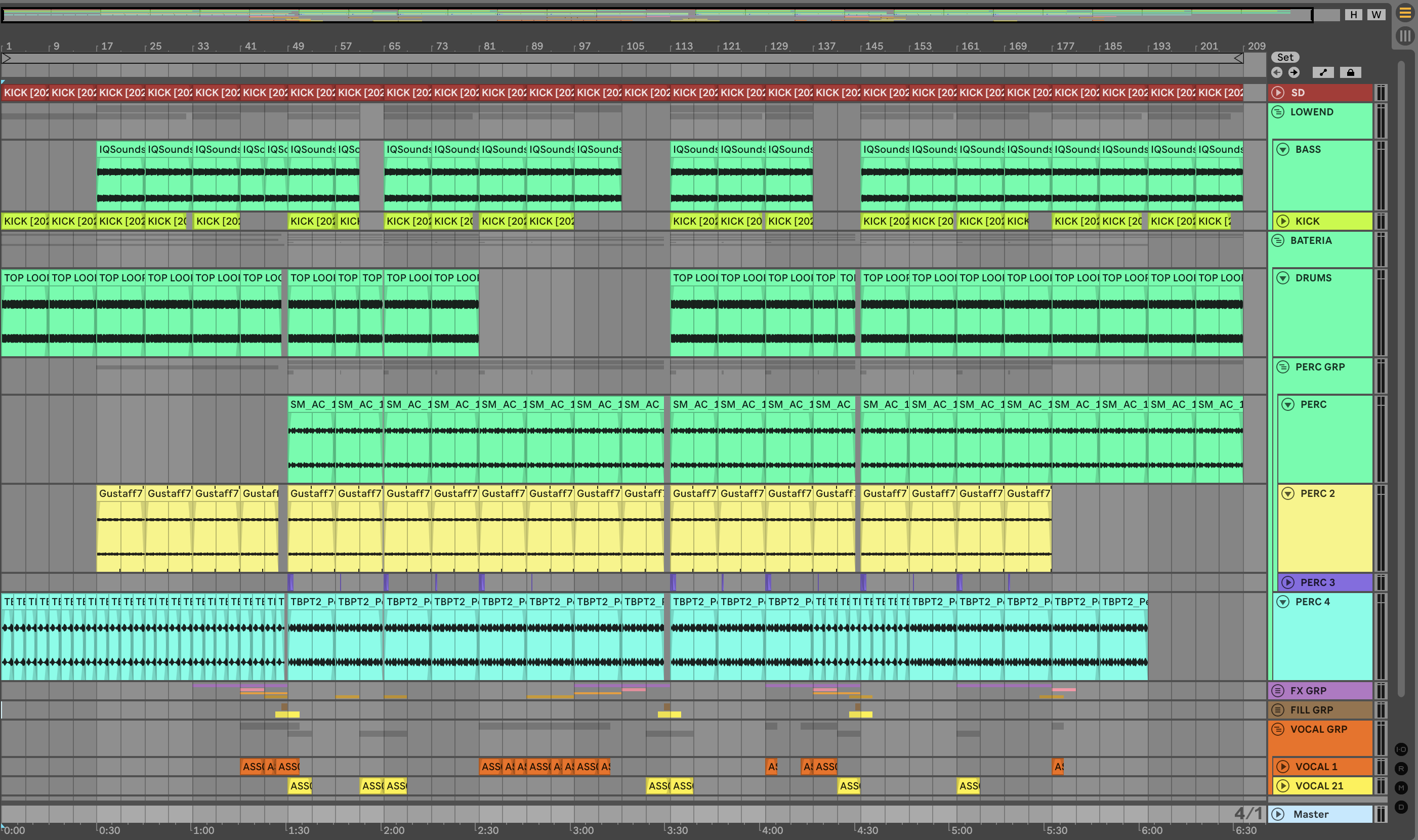
Task: Click the Lock Envelopes padlock icon
Action: pos(1350,72)
